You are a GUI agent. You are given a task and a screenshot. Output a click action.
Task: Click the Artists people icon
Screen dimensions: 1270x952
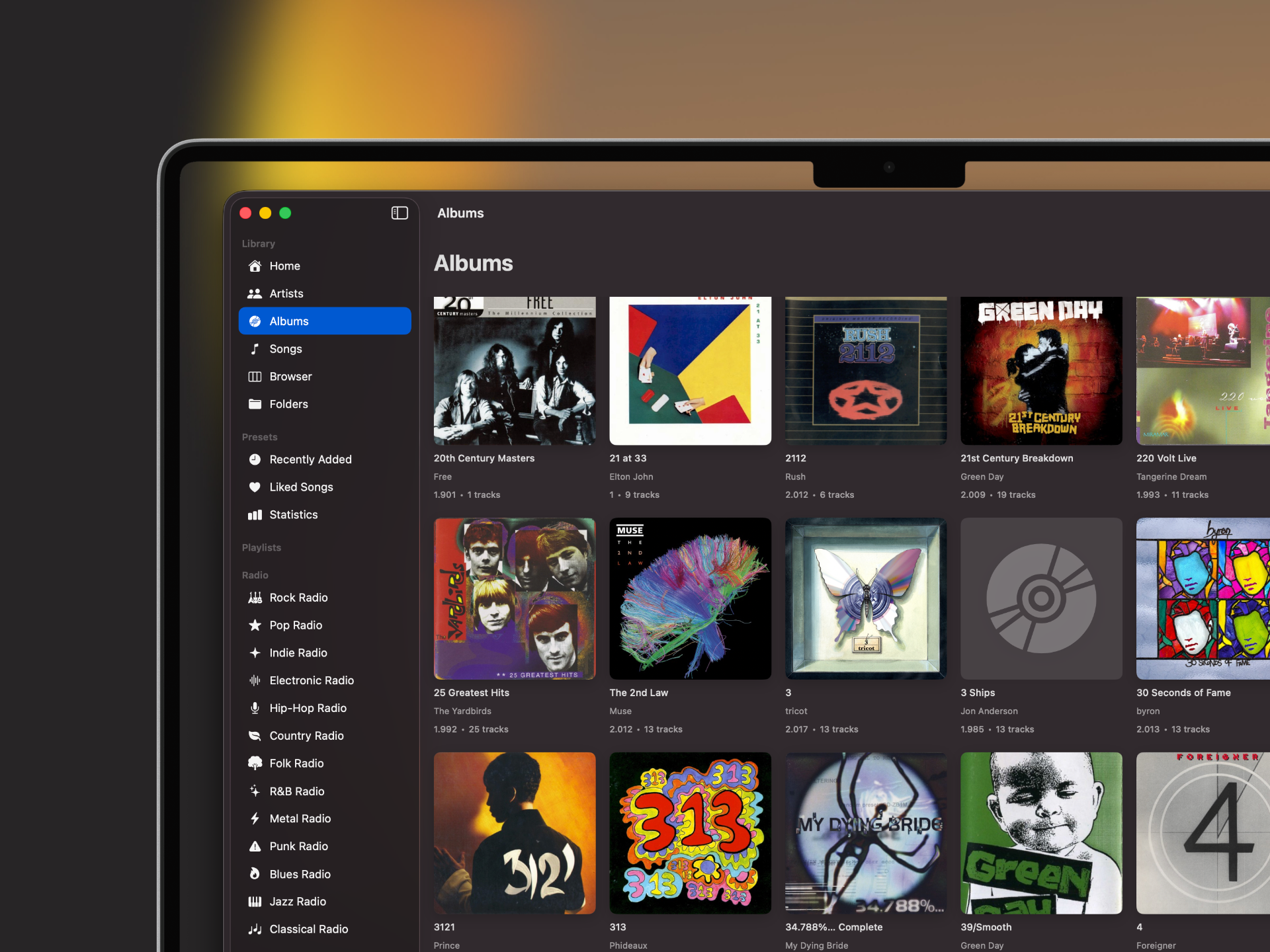coord(255,294)
